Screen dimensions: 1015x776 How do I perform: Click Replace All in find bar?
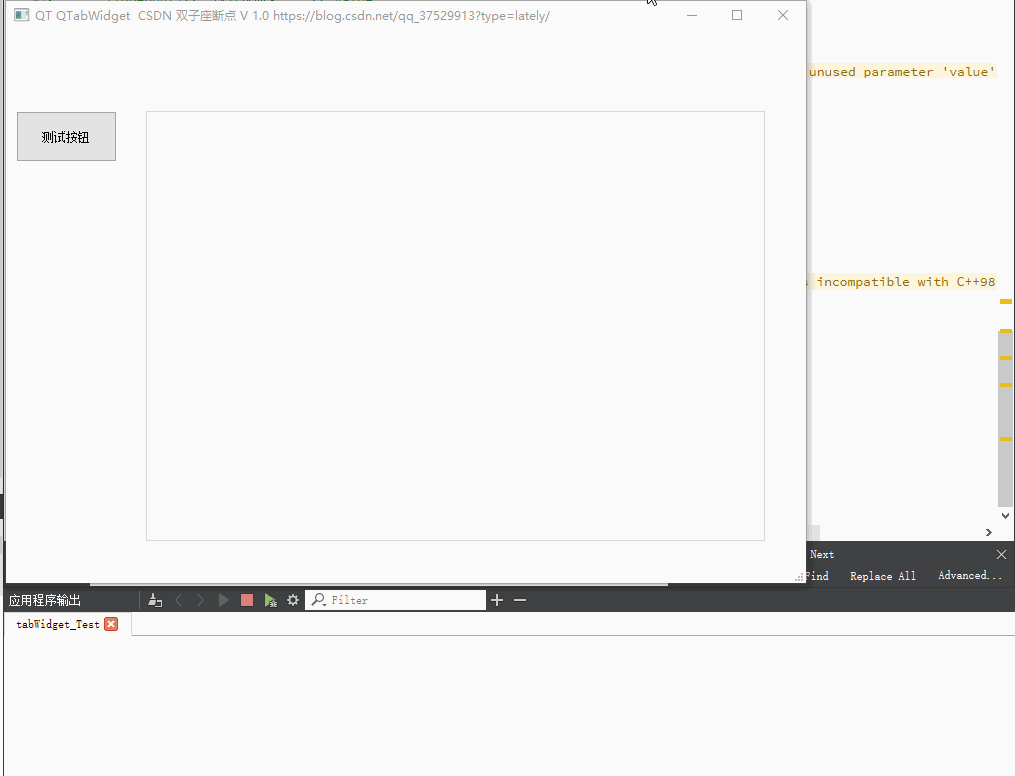(883, 575)
